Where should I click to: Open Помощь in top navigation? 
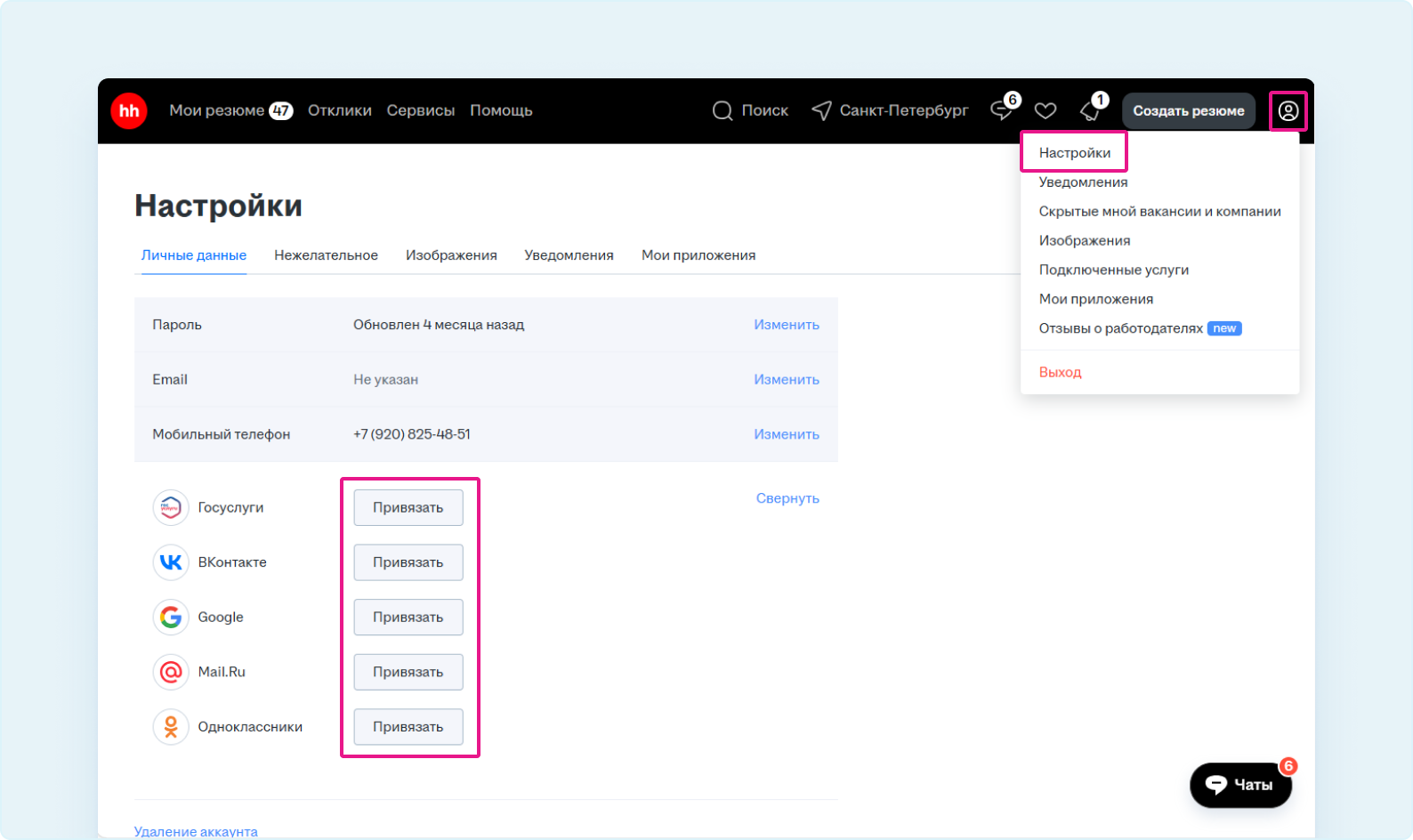pos(501,110)
